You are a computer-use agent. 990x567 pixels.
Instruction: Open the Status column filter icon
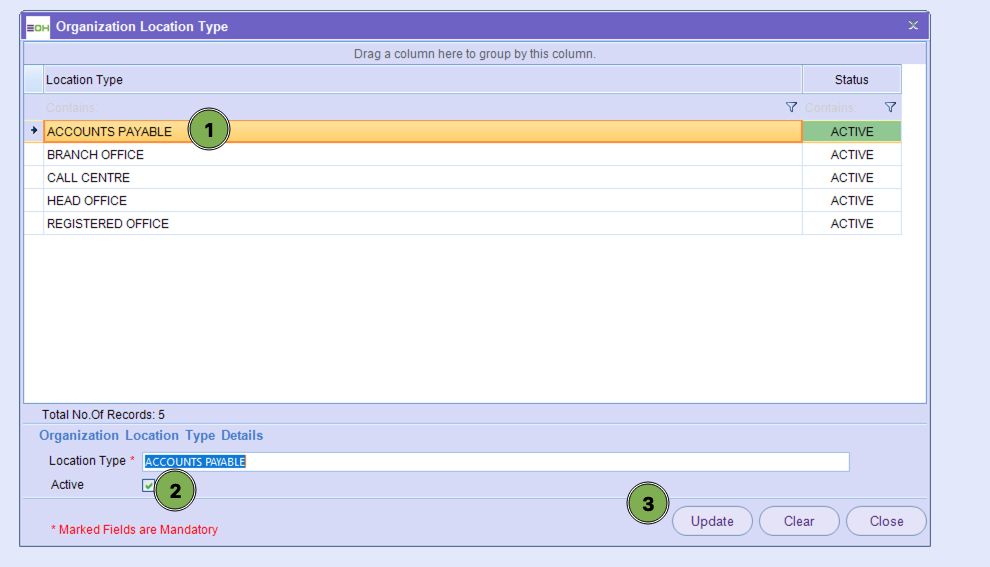pyautogui.click(x=890, y=107)
